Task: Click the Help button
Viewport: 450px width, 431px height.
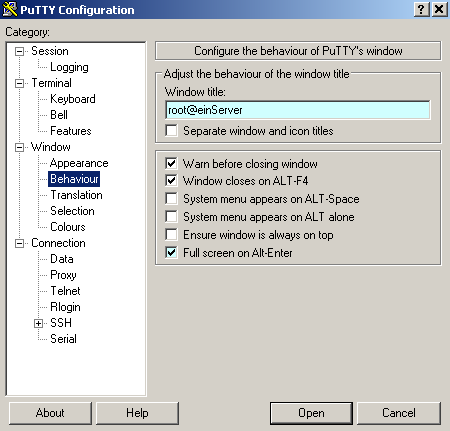Action: pyautogui.click(x=137, y=413)
